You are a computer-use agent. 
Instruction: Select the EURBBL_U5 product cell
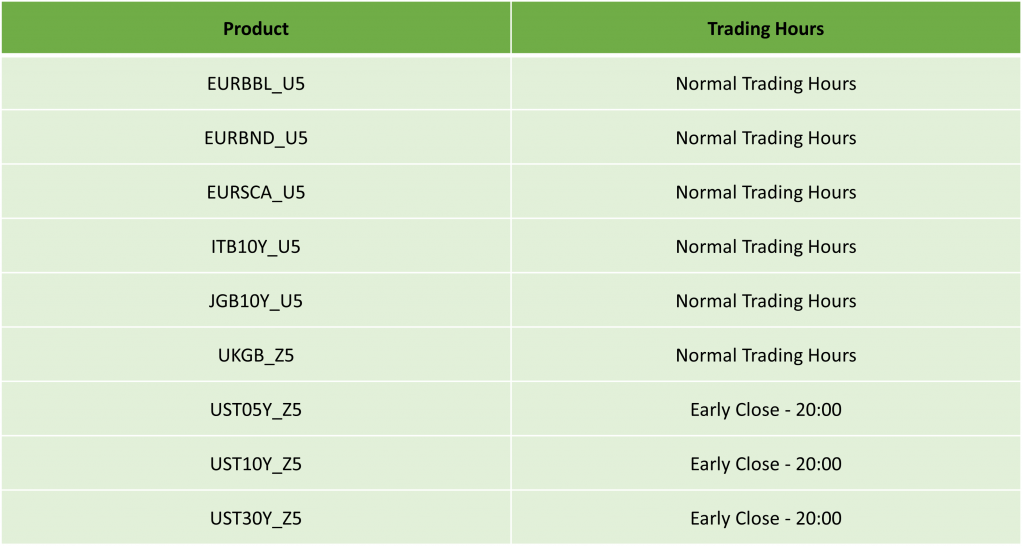coord(256,84)
